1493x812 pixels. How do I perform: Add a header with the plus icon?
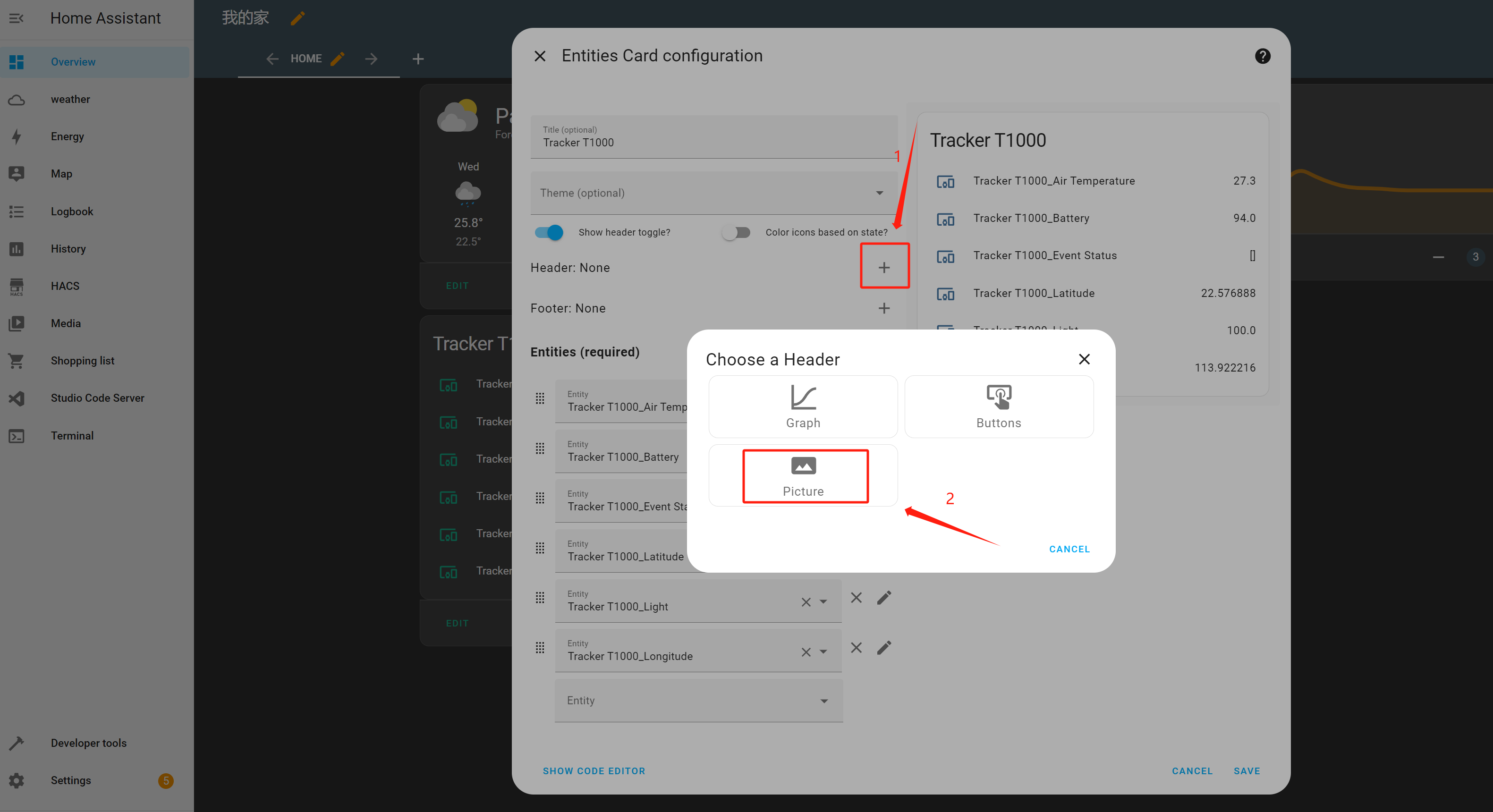(x=884, y=268)
